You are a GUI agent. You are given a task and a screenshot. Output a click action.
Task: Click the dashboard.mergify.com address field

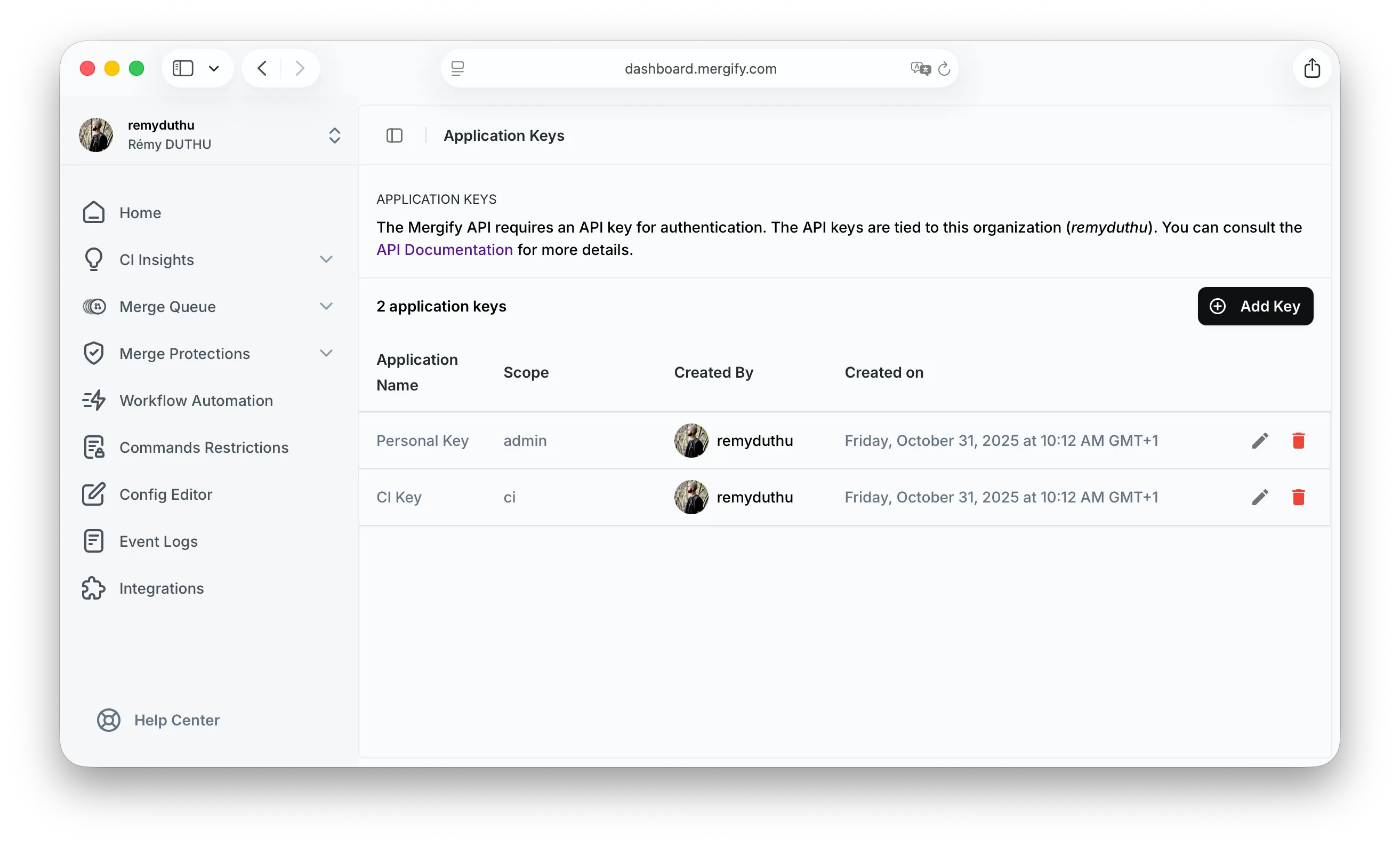coord(700,69)
